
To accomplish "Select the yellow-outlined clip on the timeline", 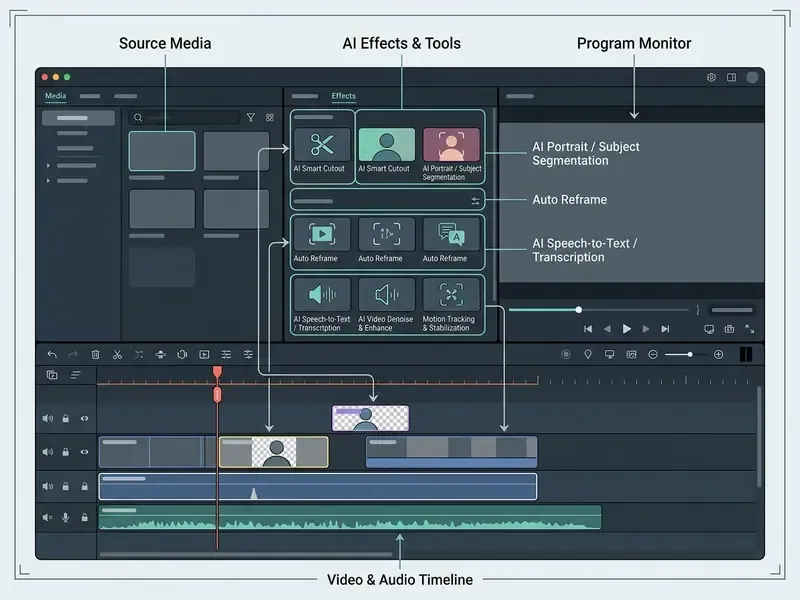I will pyautogui.click(x=274, y=452).
